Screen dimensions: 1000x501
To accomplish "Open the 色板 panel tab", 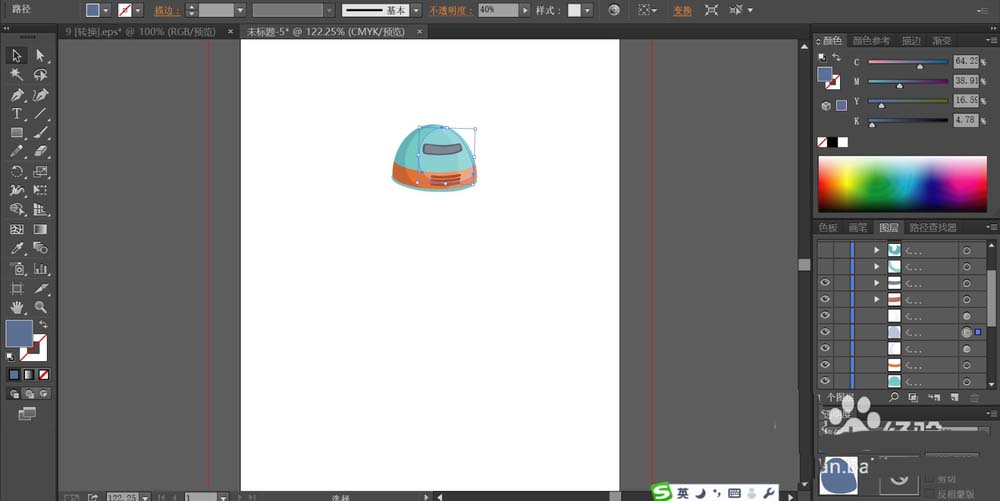I will tap(828, 228).
